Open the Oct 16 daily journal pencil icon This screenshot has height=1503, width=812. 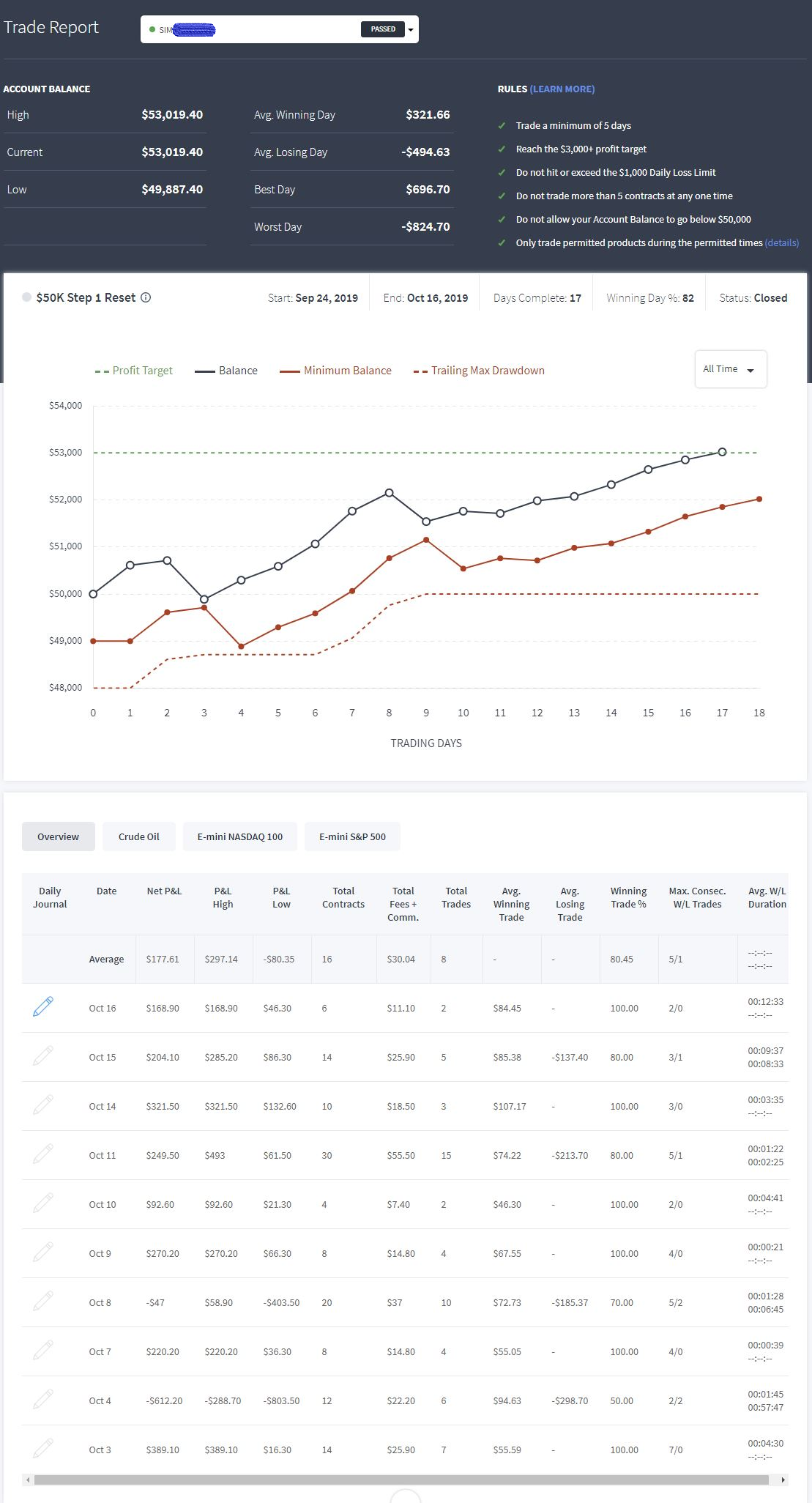pos(43,1006)
